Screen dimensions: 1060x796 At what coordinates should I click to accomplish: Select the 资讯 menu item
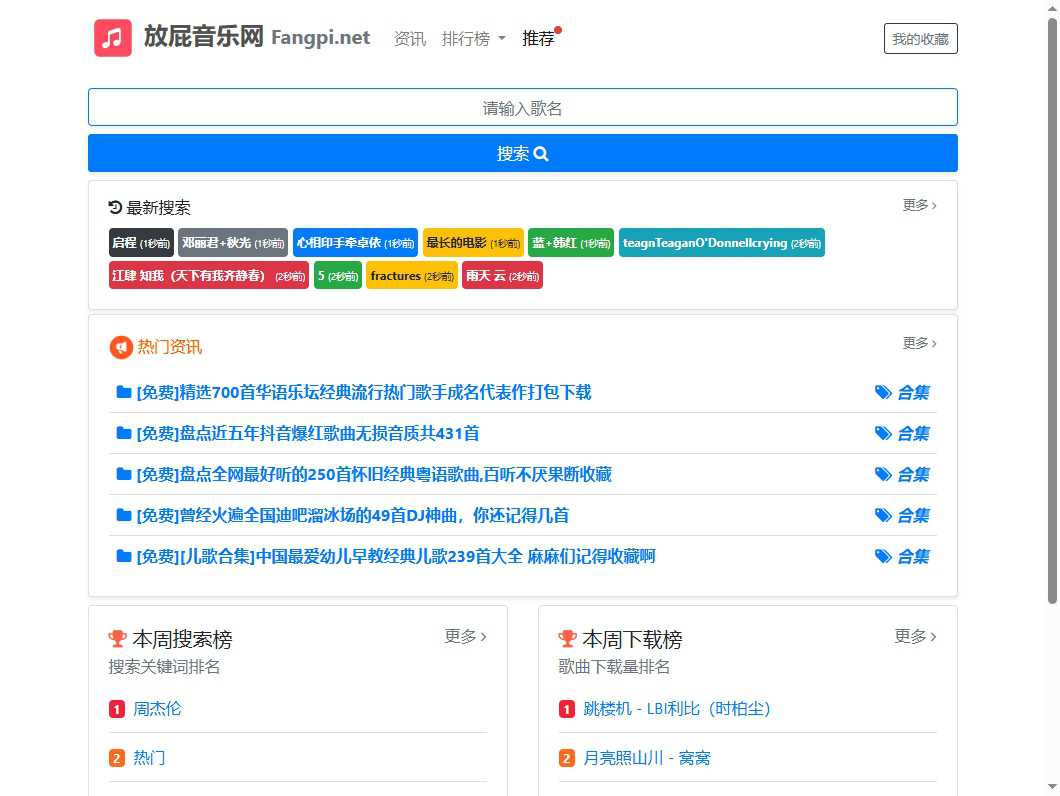[409, 38]
